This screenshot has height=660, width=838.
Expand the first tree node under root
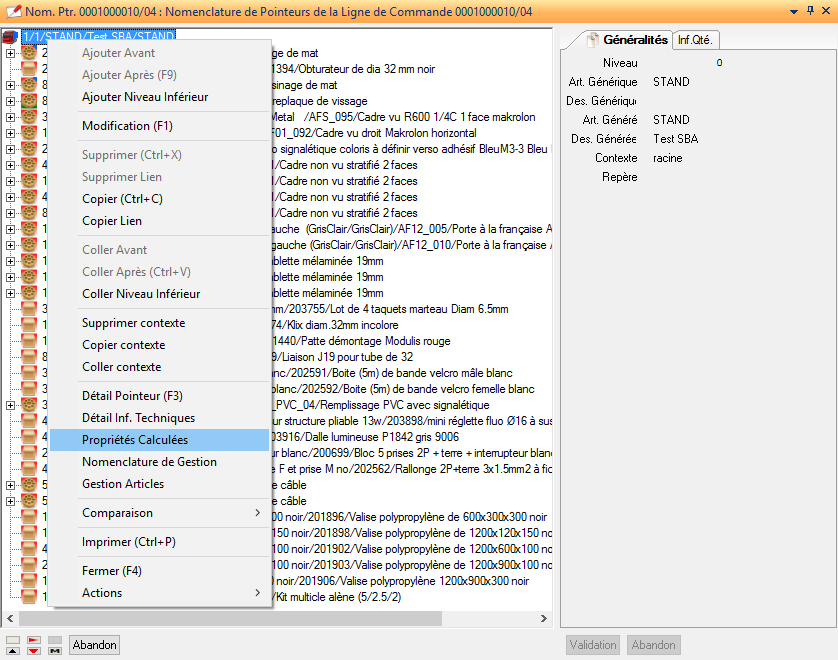[x=11, y=53]
